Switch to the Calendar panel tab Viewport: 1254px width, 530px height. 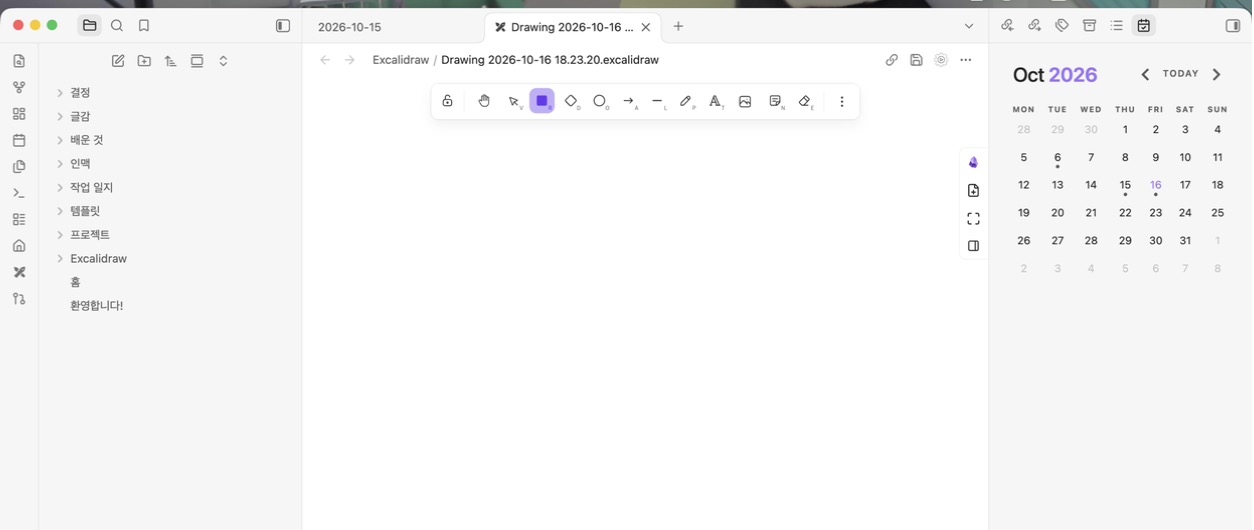(x=1144, y=26)
